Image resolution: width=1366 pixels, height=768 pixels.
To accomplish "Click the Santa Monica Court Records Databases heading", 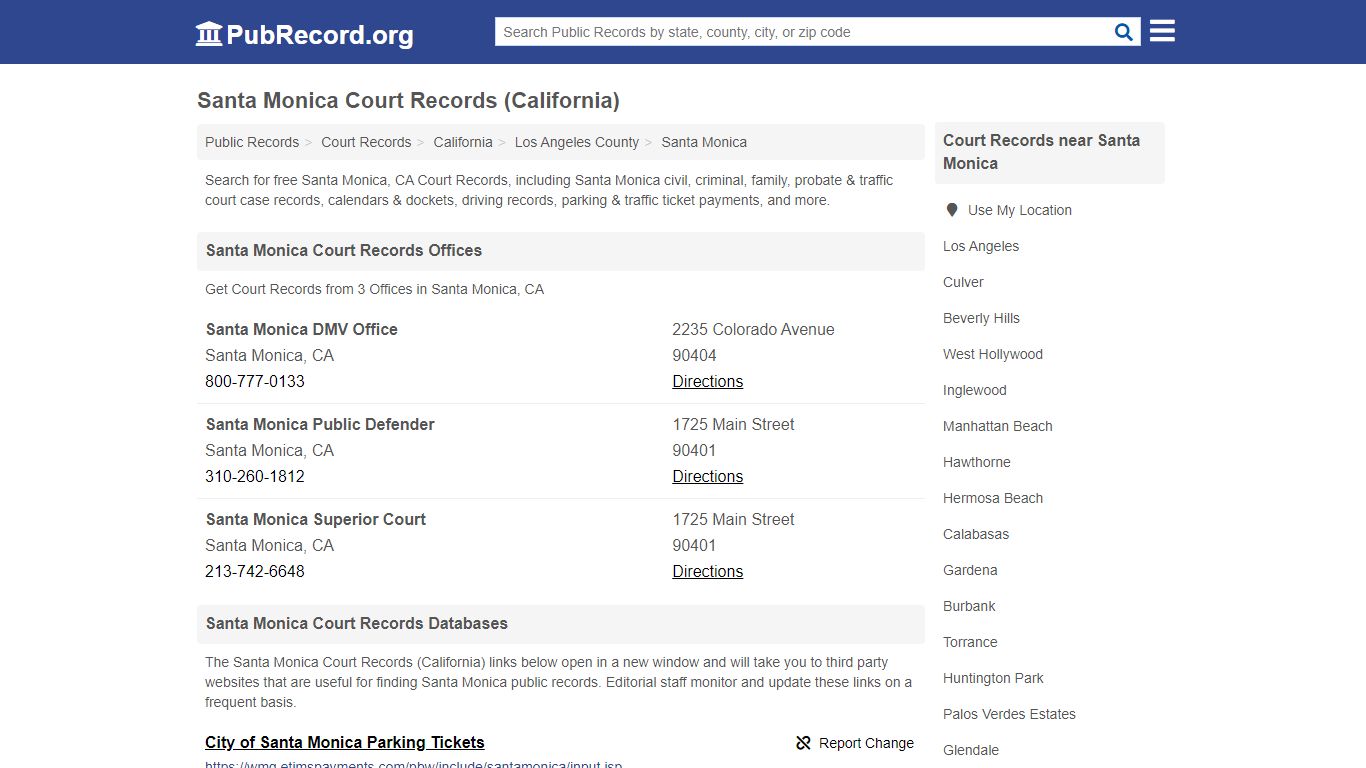I will pos(357,623).
